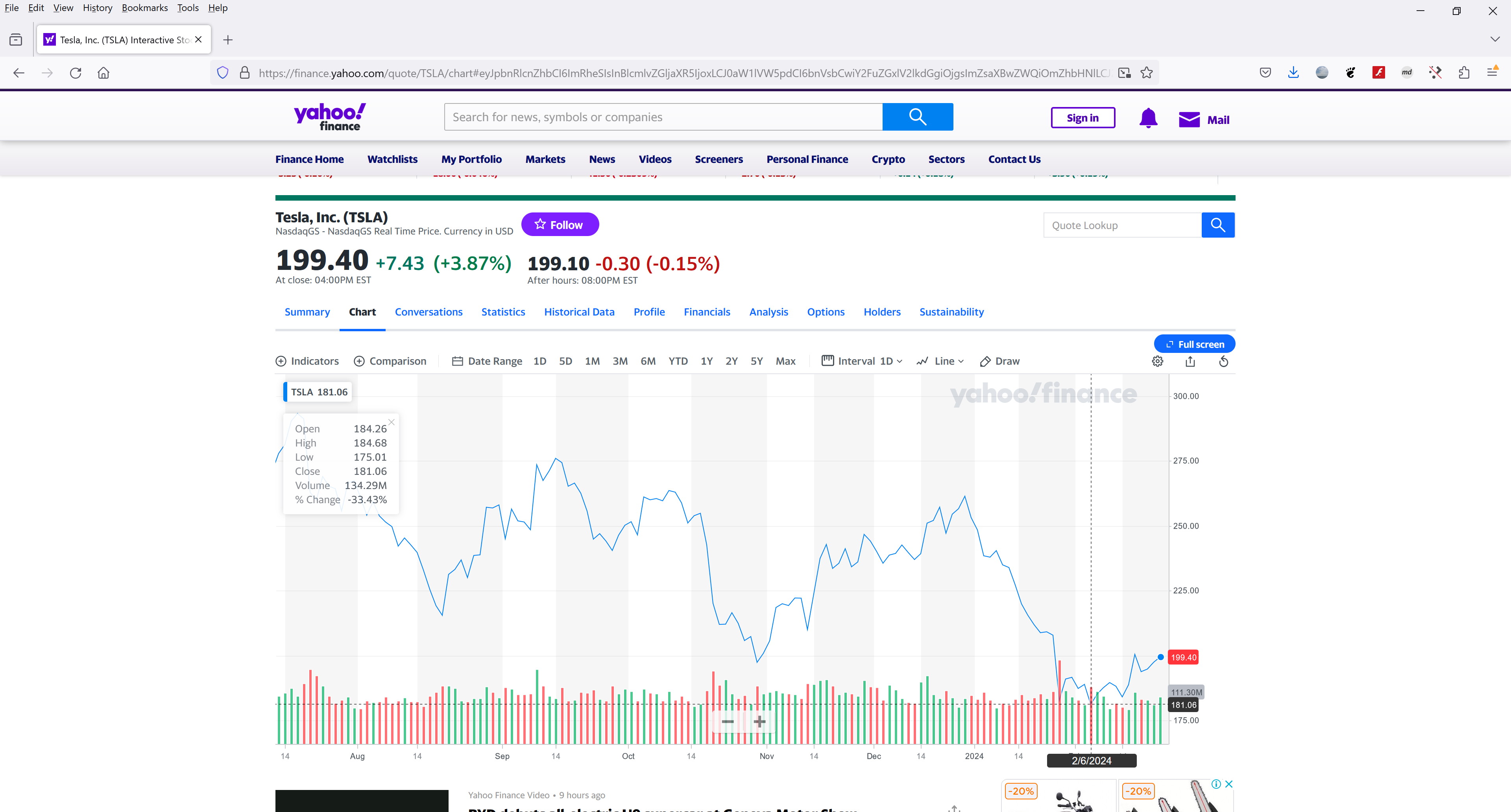Click the blue search magnifier button
The height and width of the screenshot is (812, 1511).
[917, 117]
